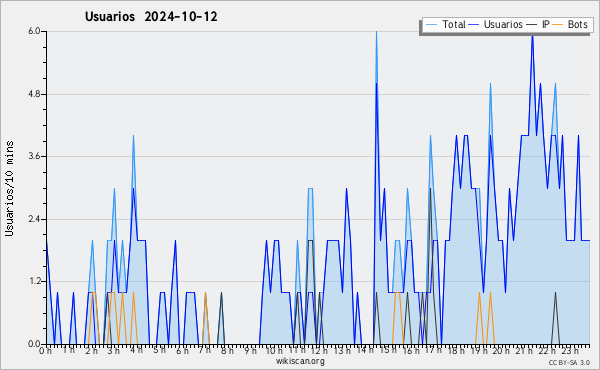Image resolution: width=600 pixels, height=370 pixels.
Task: Click the wikiscan.org source text
Action: [x=300, y=361]
